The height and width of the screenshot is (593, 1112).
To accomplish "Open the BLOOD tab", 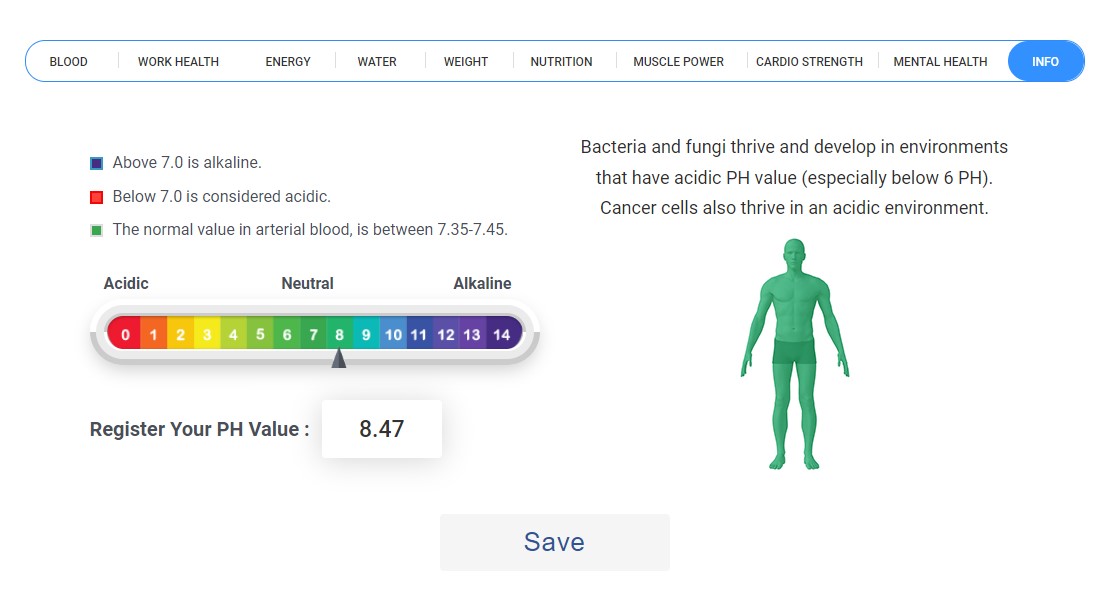I will click(69, 62).
